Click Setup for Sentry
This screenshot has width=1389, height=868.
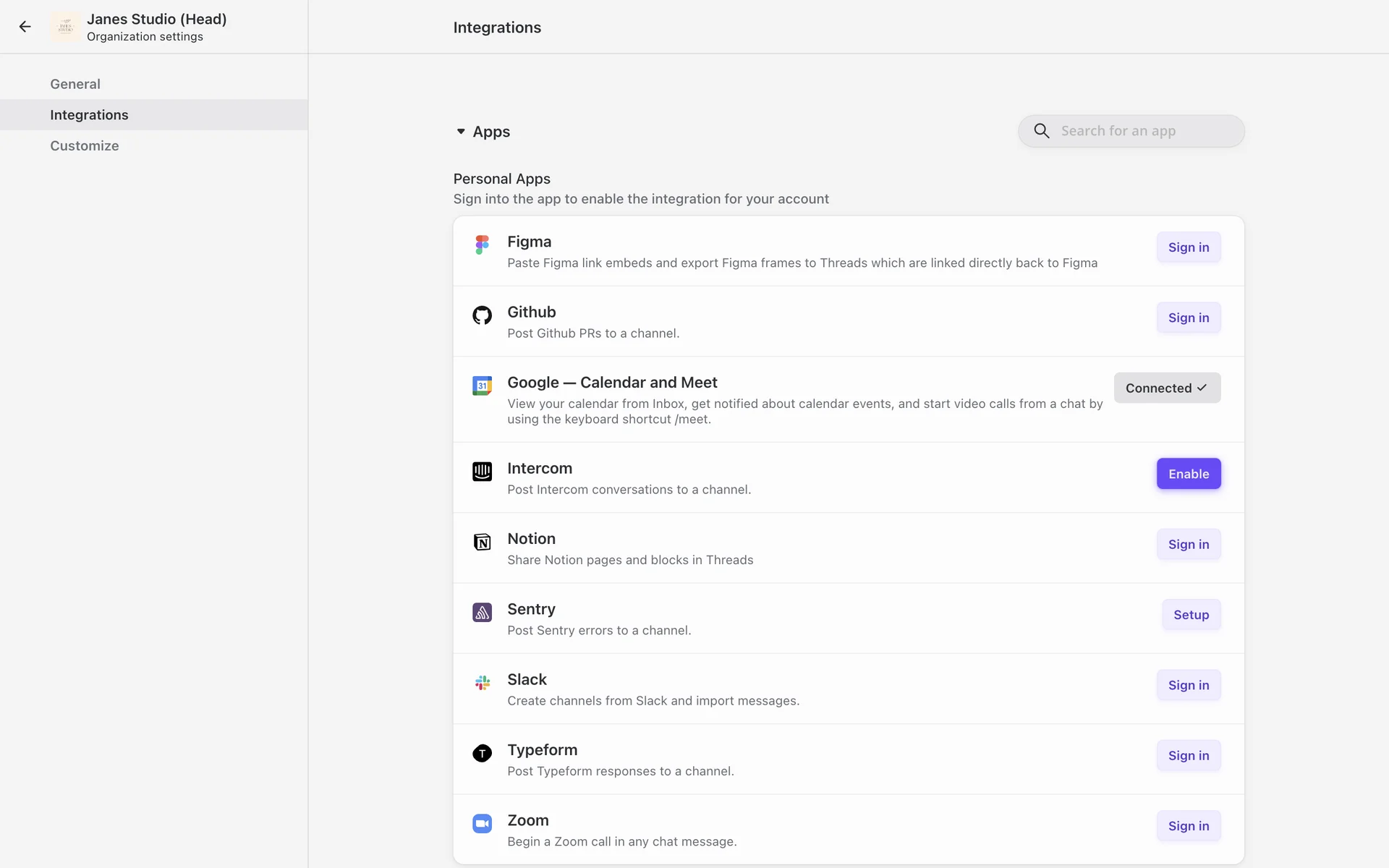pyautogui.click(x=1191, y=615)
